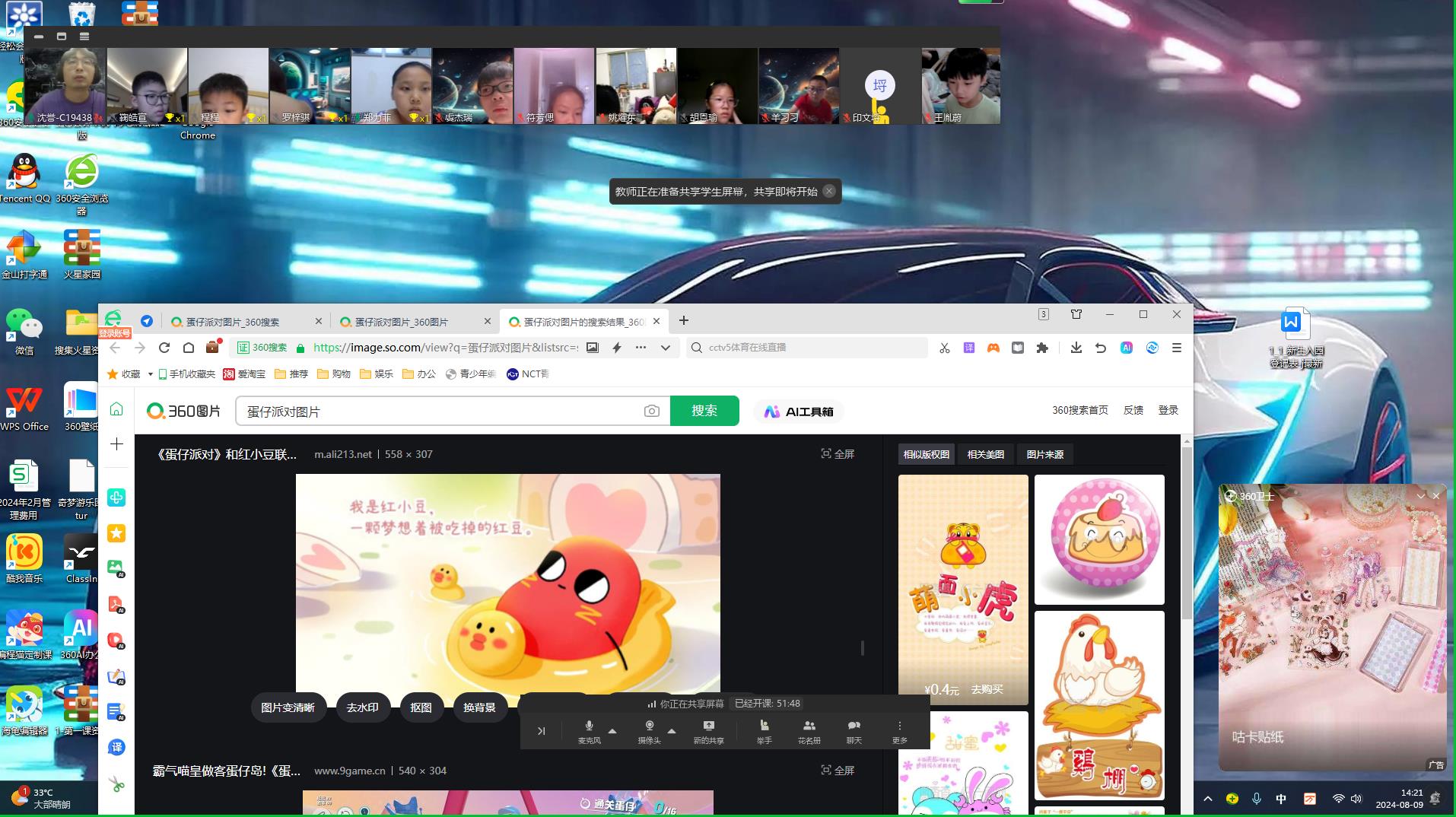The image size is (1456, 817).
Task: Open the address bar three-dot more menu
Action: (x=641, y=348)
